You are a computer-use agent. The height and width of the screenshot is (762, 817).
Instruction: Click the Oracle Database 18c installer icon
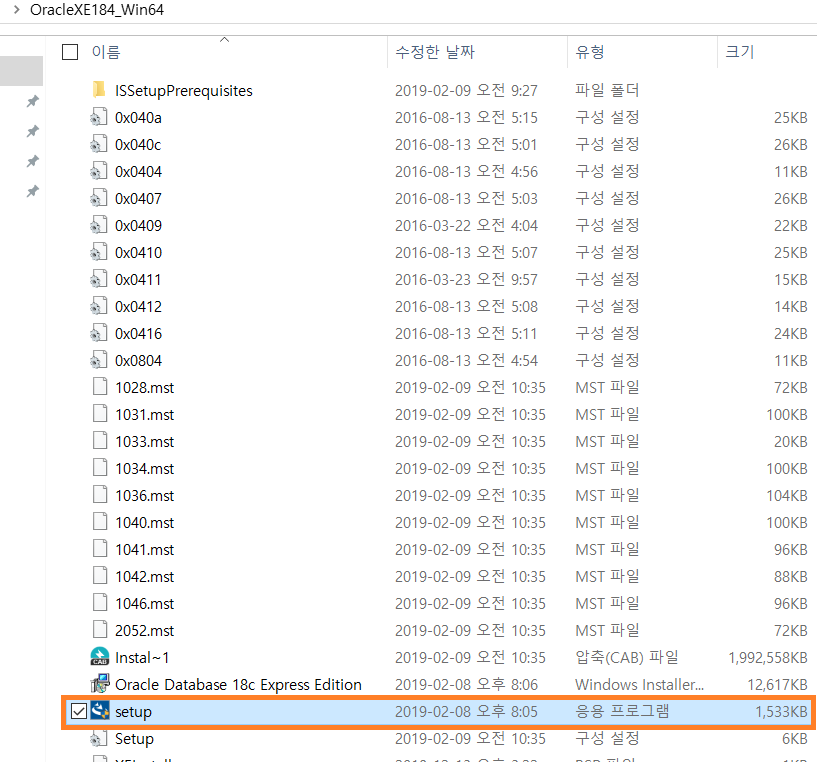point(100,684)
